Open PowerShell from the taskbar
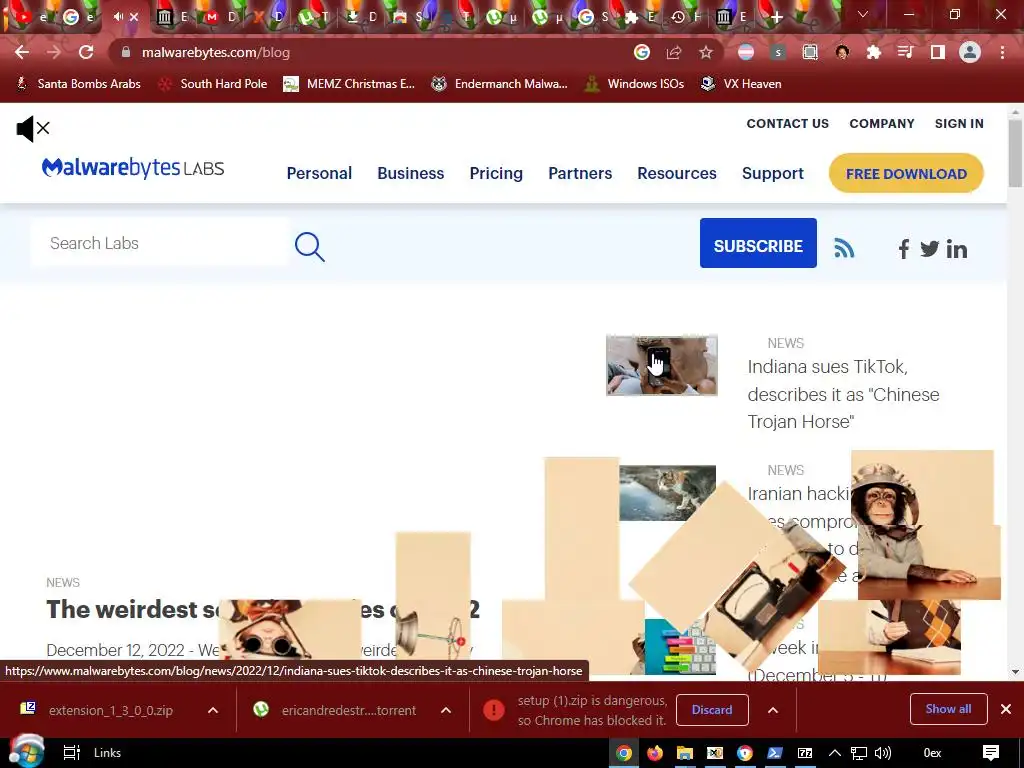This screenshot has width=1024, height=768. 775,753
